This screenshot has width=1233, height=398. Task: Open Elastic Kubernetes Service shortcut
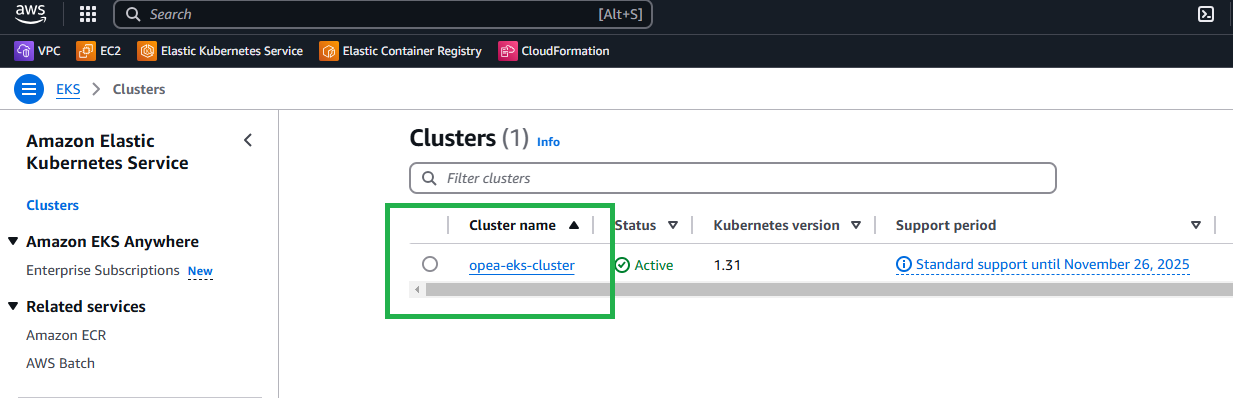click(220, 50)
